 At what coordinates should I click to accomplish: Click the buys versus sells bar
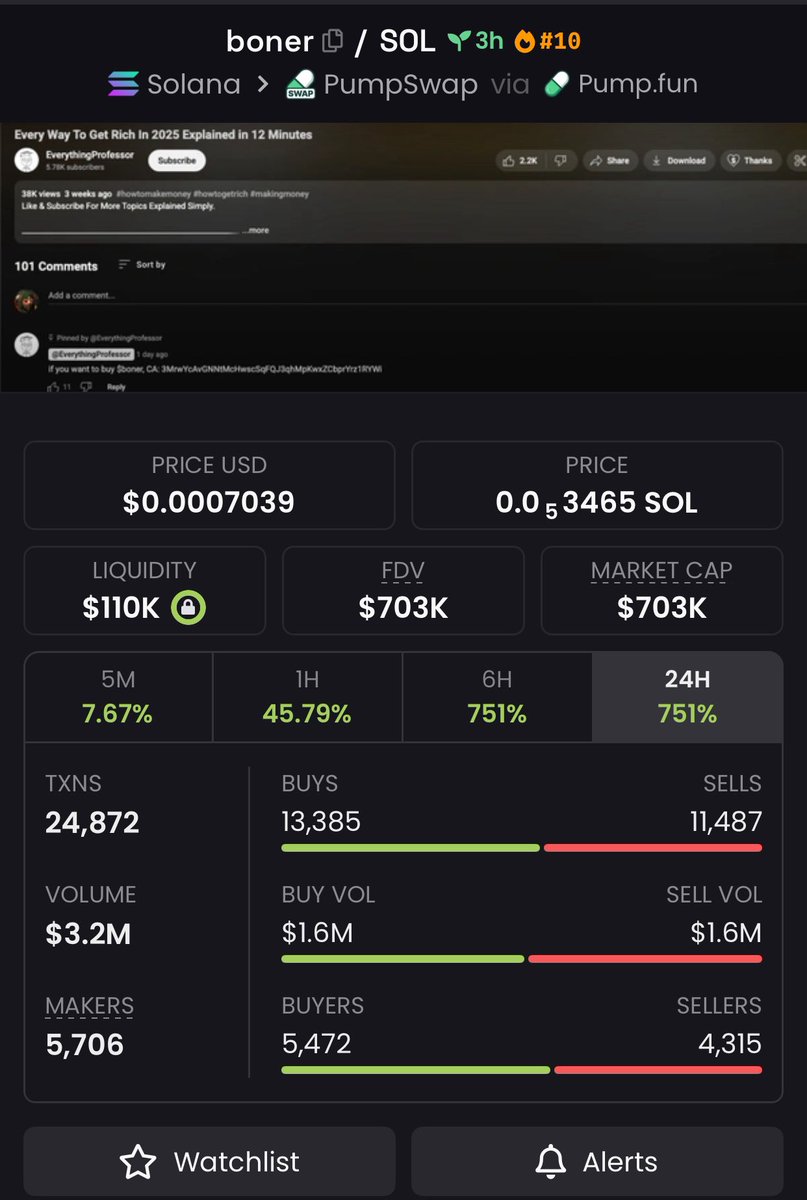click(x=522, y=848)
